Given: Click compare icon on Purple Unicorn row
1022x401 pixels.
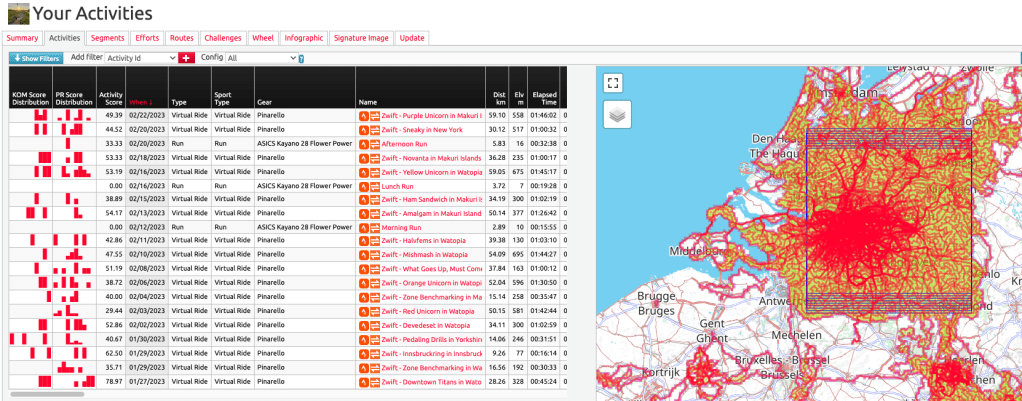Looking at the screenshot, I should (375, 116).
